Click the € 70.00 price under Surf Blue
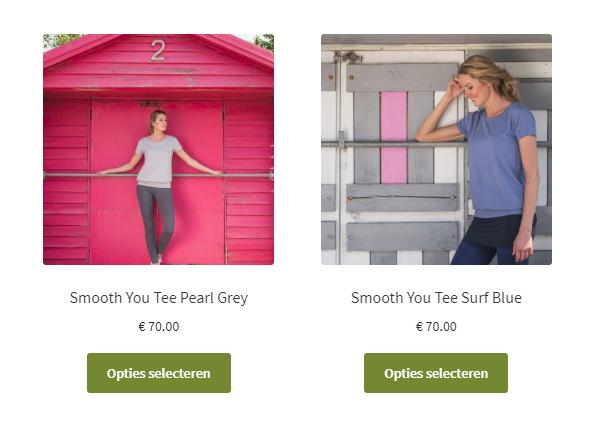Image resolution: width=591 pixels, height=426 pixels. [436, 326]
